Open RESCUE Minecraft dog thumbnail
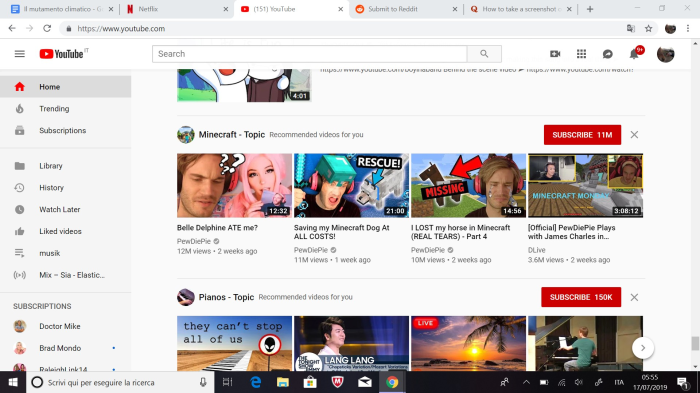Viewport: 700px width, 393px height. pos(351,186)
